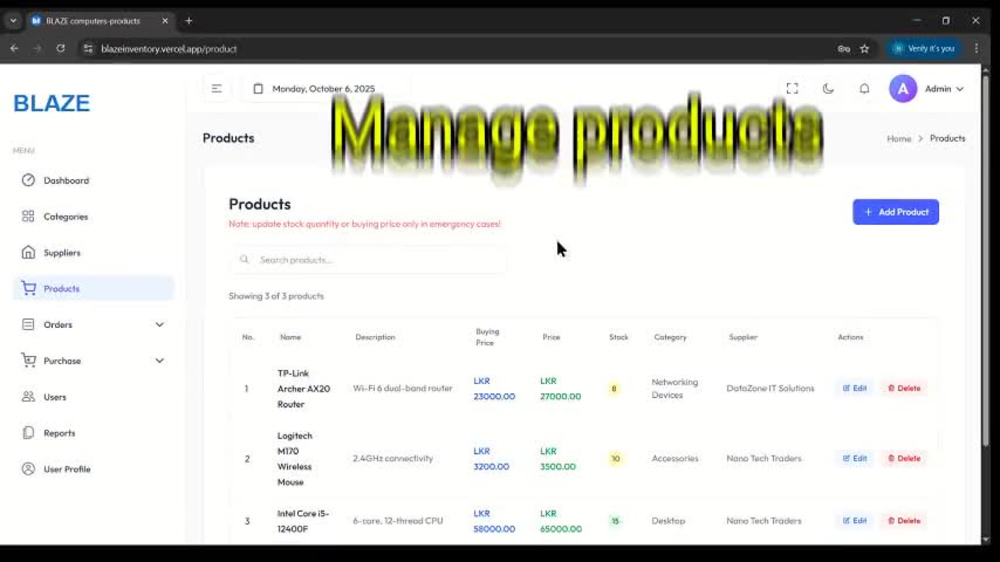Open the Admin account dropdown
Screen dimensions: 1000x562
click(x=945, y=89)
